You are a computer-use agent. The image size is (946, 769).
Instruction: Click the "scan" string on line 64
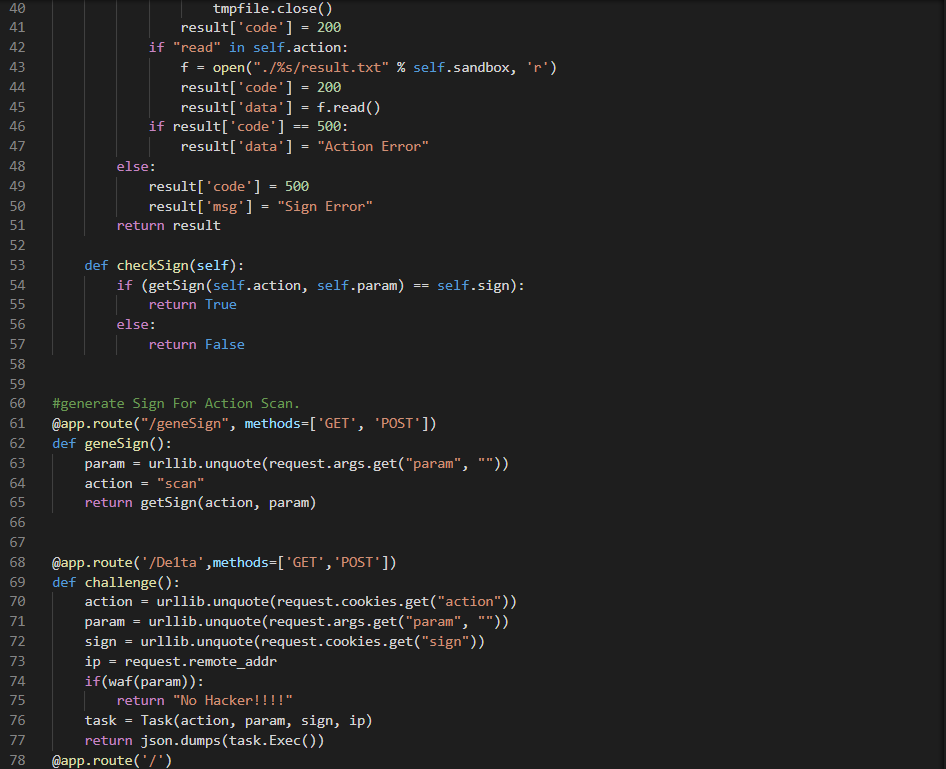click(x=180, y=484)
